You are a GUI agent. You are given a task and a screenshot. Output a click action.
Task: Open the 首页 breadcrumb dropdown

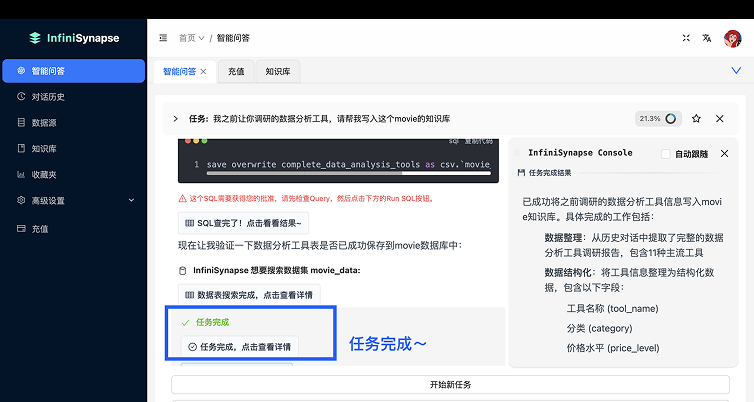point(191,38)
